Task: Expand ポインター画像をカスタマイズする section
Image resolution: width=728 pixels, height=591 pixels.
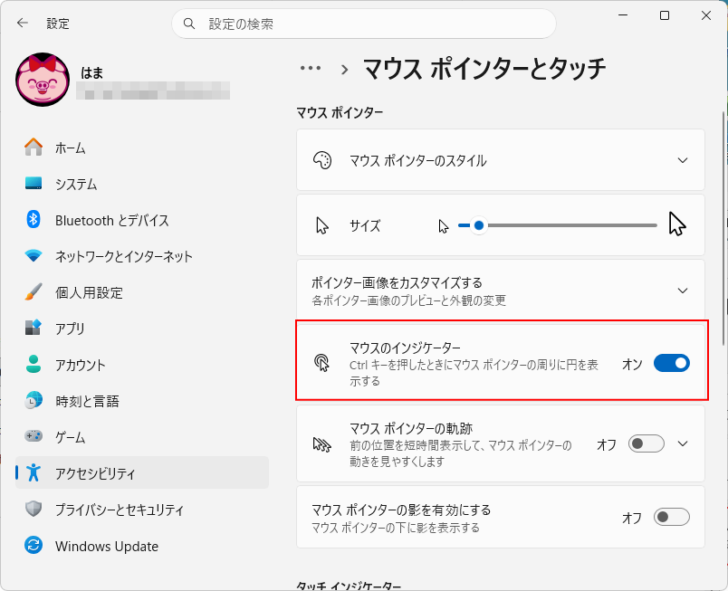Action: 682,291
